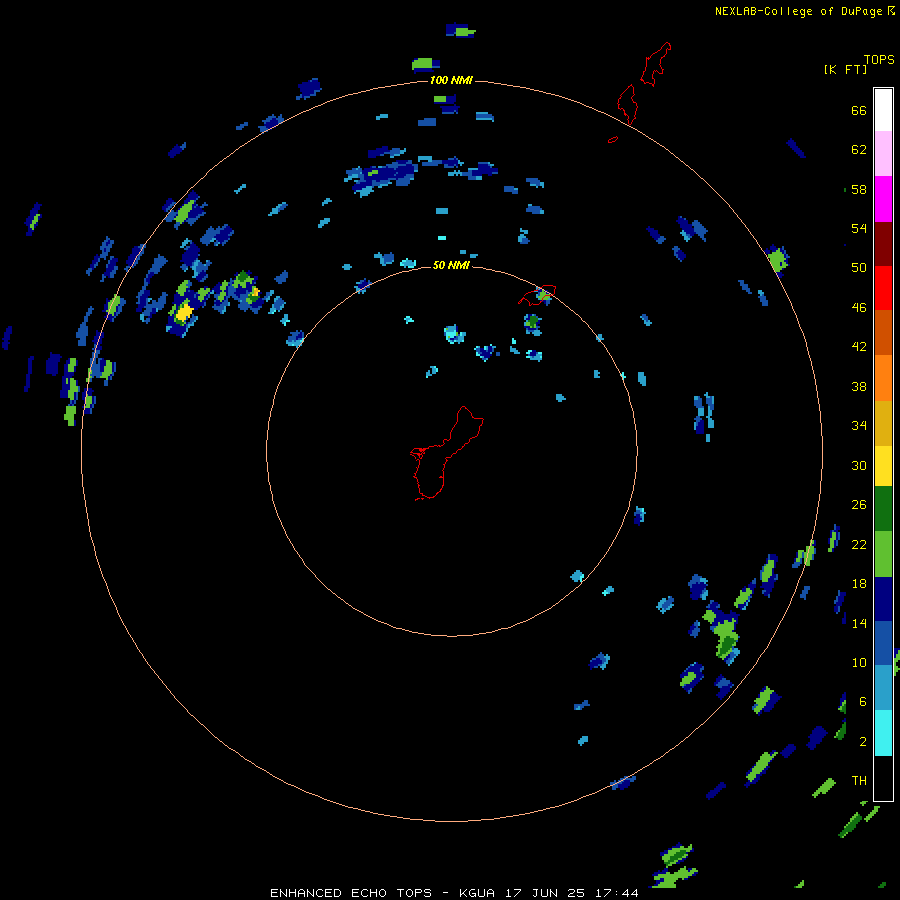Image resolution: width=900 pixels, height=900 pixels.
Task: Click the light blue swatch between 10 and 6
Action: 883,688
